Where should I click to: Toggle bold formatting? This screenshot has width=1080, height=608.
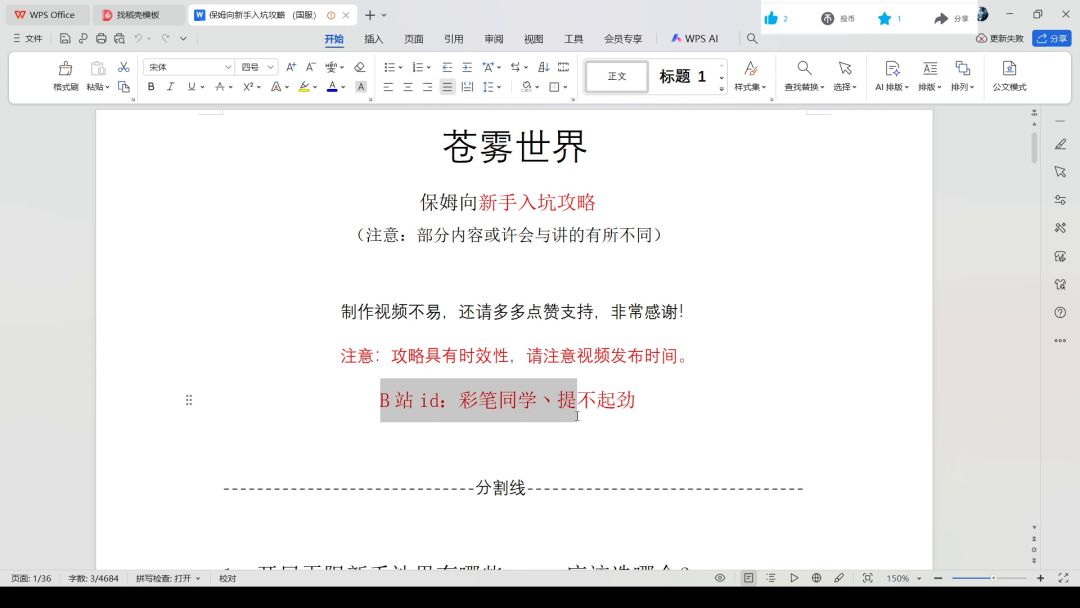point(151,87)
